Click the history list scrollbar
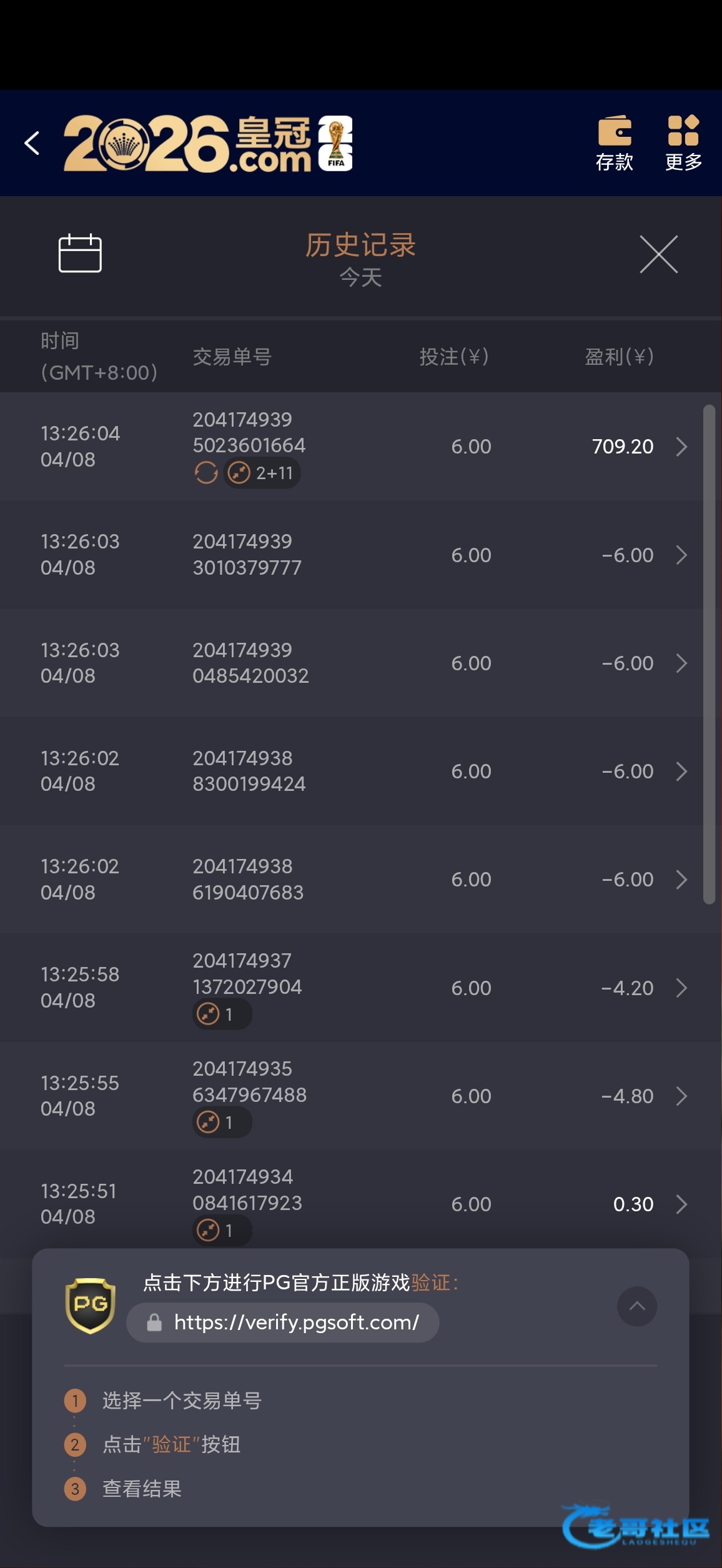Viewport: 722px width, 1568px height. [x=709, y=654]
